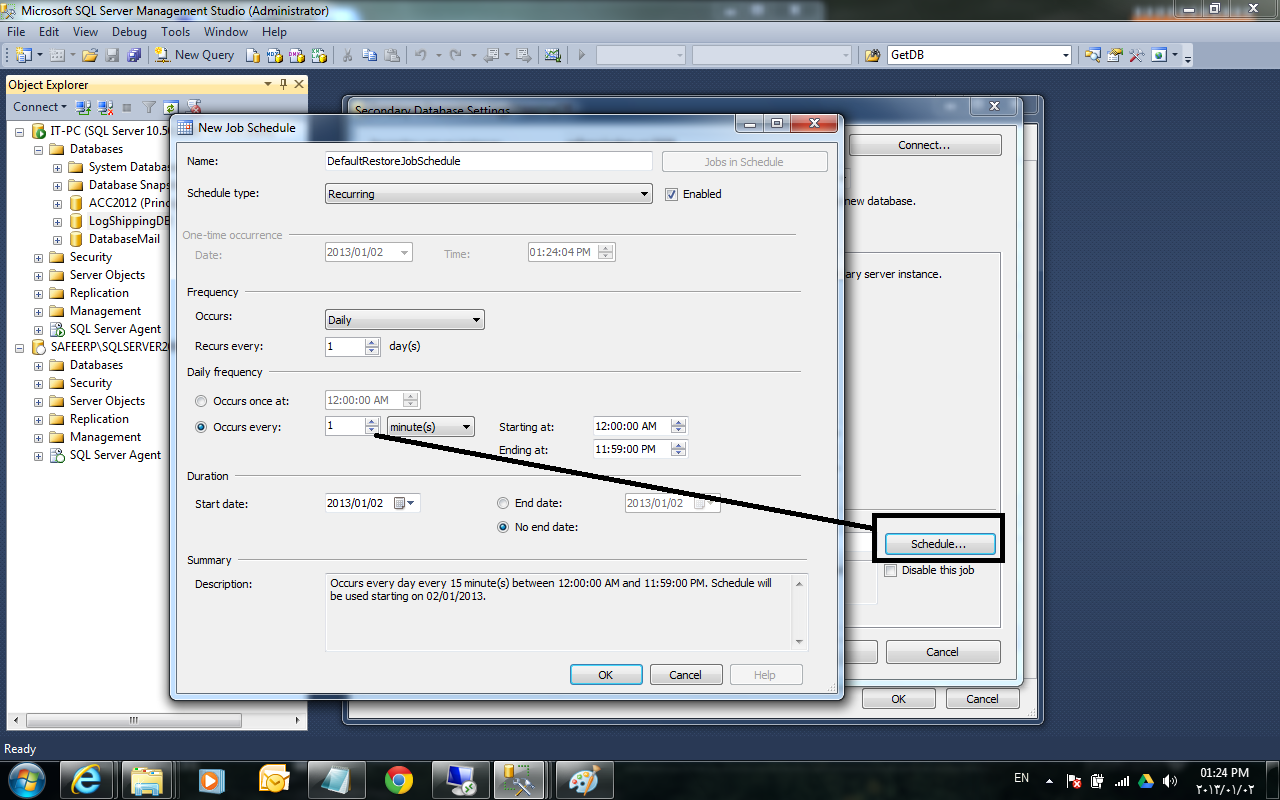
Task: Toggle the Enabled checkbox
Action: click(672, 194)
